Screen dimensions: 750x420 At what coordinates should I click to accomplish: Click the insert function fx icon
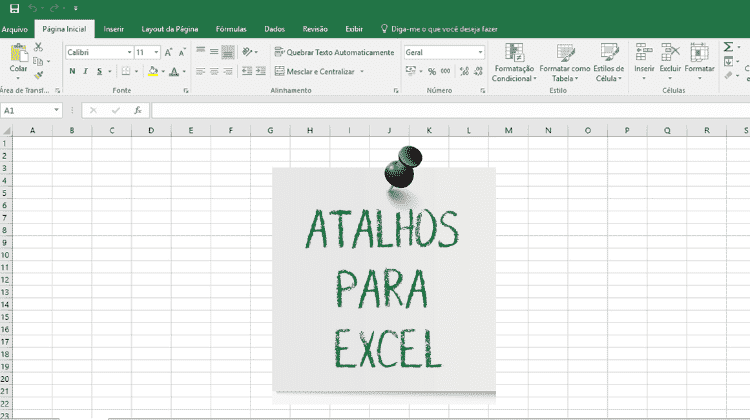[x=137, y=110]
